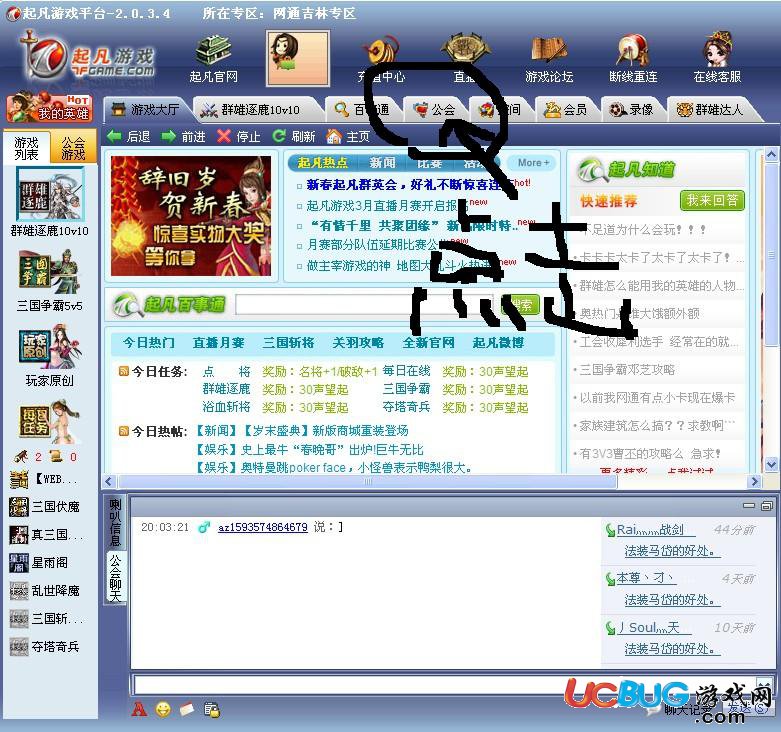
Task: Open the 起凡微博 link
Action: [499, 343]
